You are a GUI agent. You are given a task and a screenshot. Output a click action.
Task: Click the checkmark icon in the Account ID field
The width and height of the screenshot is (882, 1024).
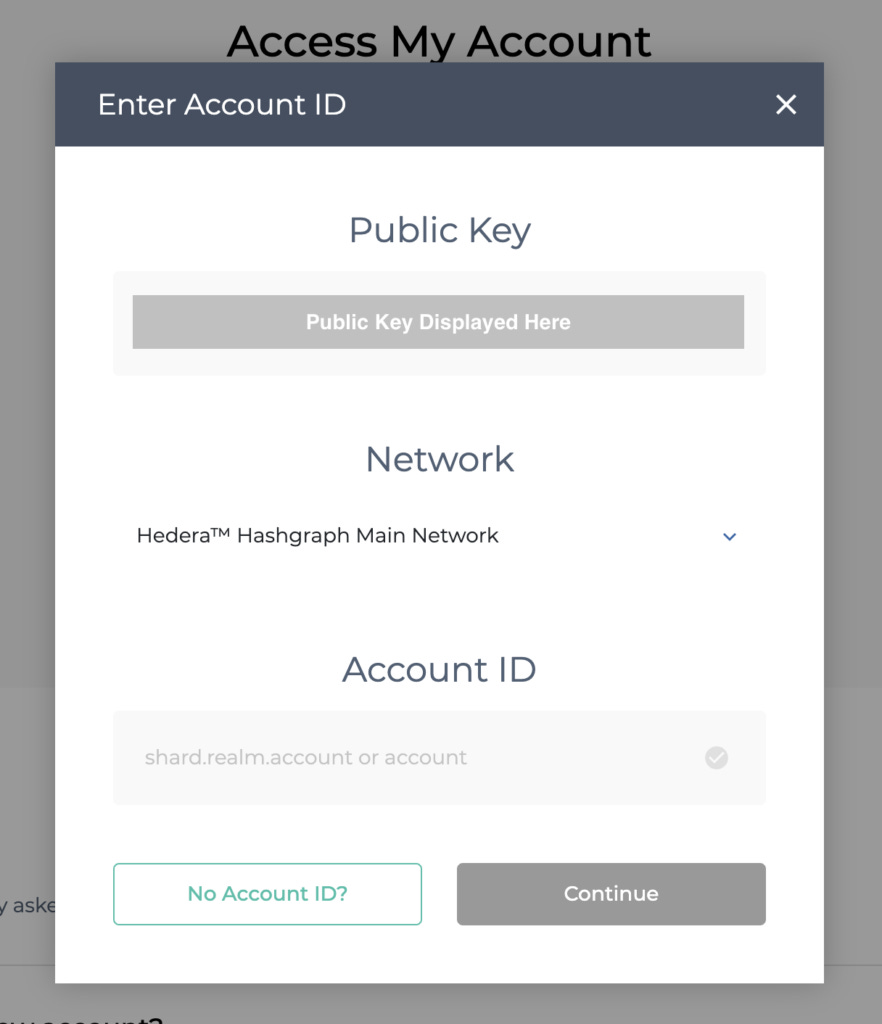point(716,758)
